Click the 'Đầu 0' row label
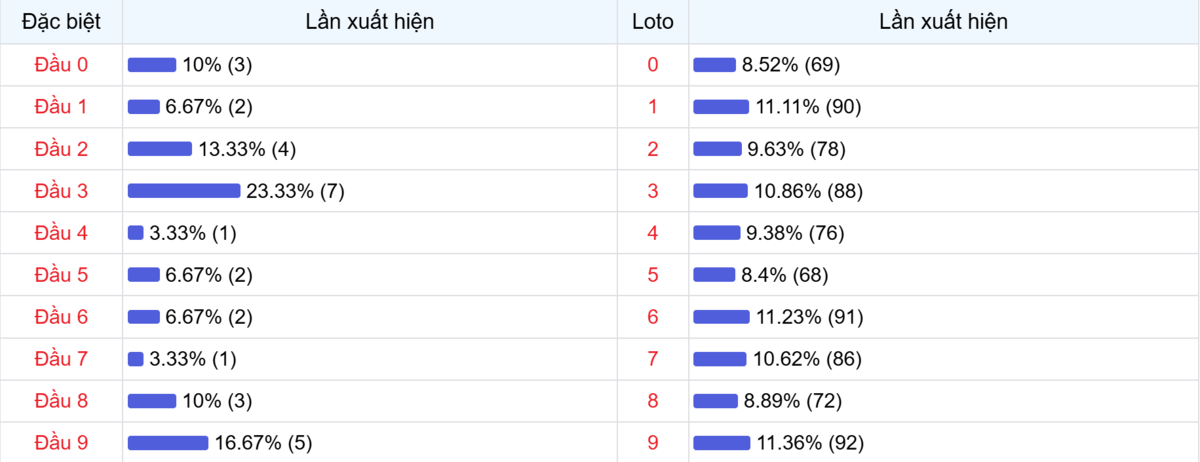The image size is (1200, 462). (61, 65)
